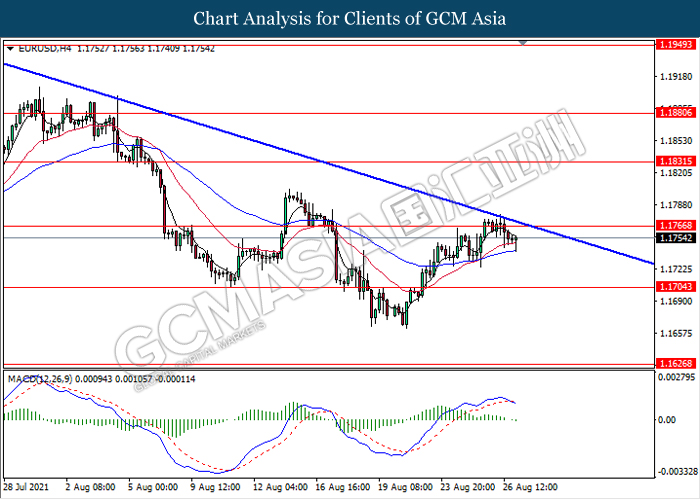Click the 1.19493 resistance price label
Viewport: 700px width, 500px height.
click(675, 44)
